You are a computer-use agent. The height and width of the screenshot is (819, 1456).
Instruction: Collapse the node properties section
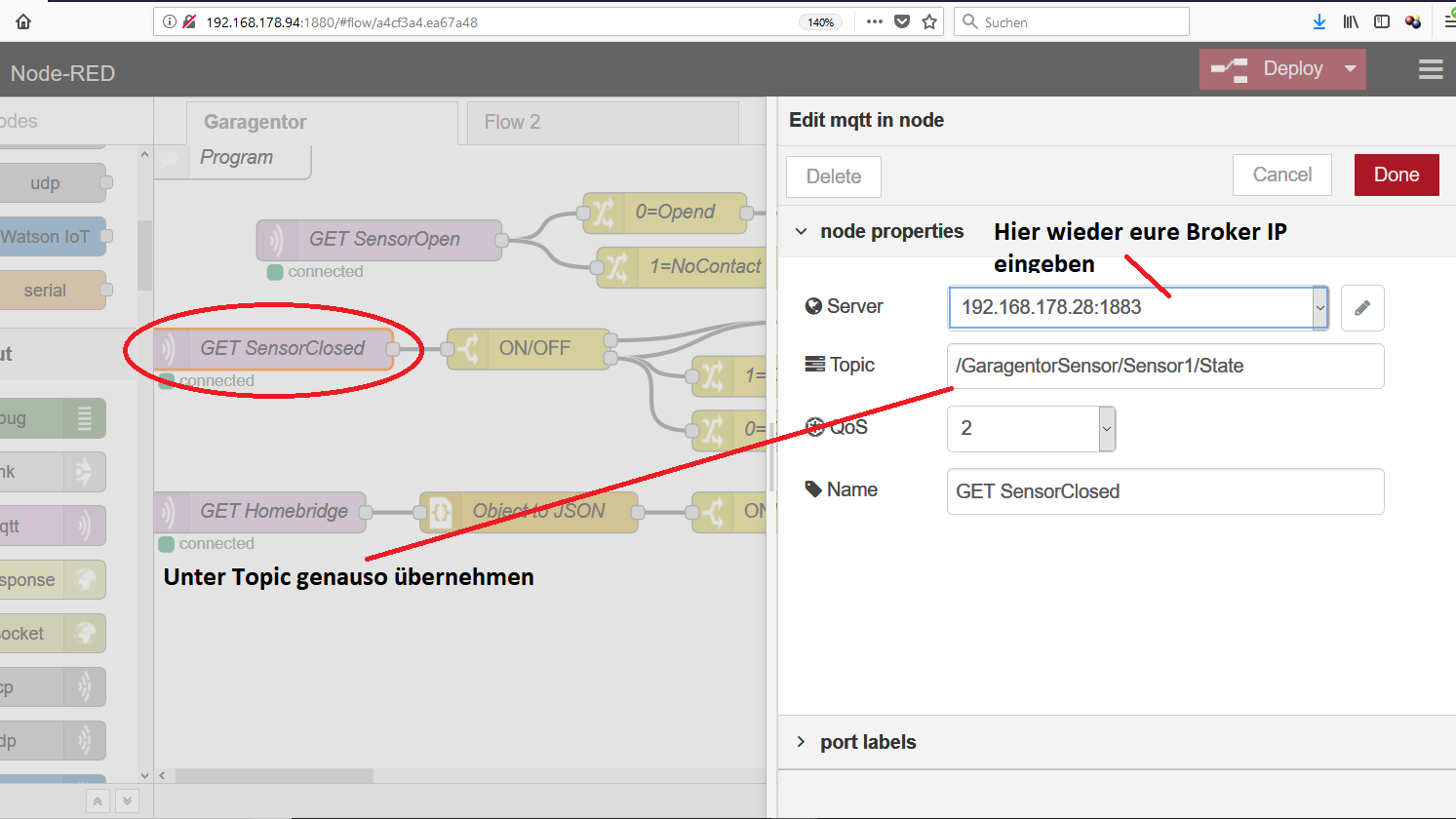[x=802, y=232]
